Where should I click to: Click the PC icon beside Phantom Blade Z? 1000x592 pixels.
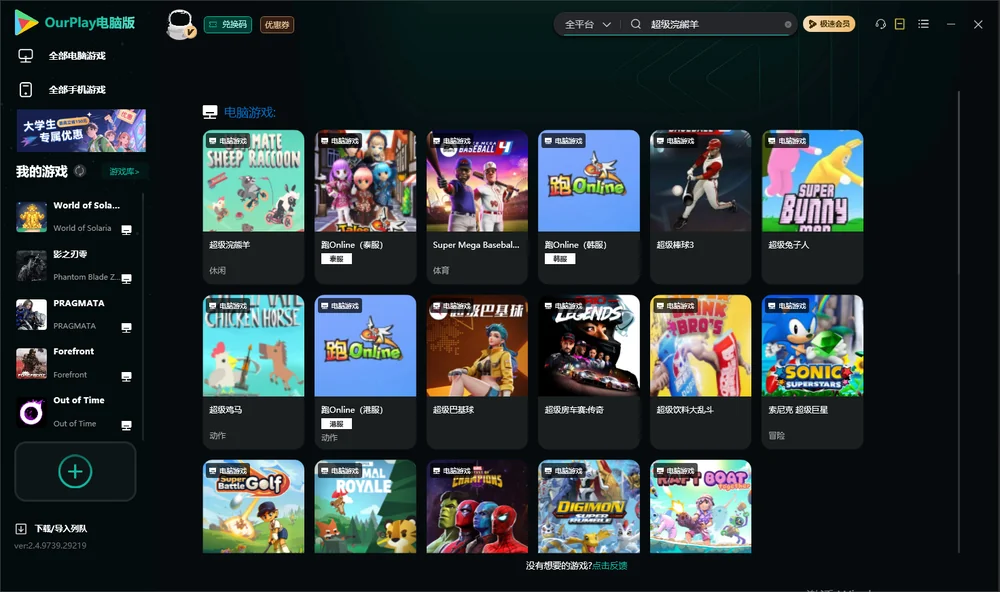pos(126,279)
